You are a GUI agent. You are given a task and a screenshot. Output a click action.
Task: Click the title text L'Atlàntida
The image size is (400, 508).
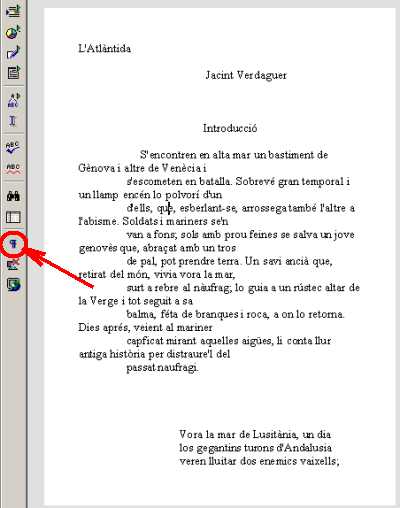click(104, 49)
